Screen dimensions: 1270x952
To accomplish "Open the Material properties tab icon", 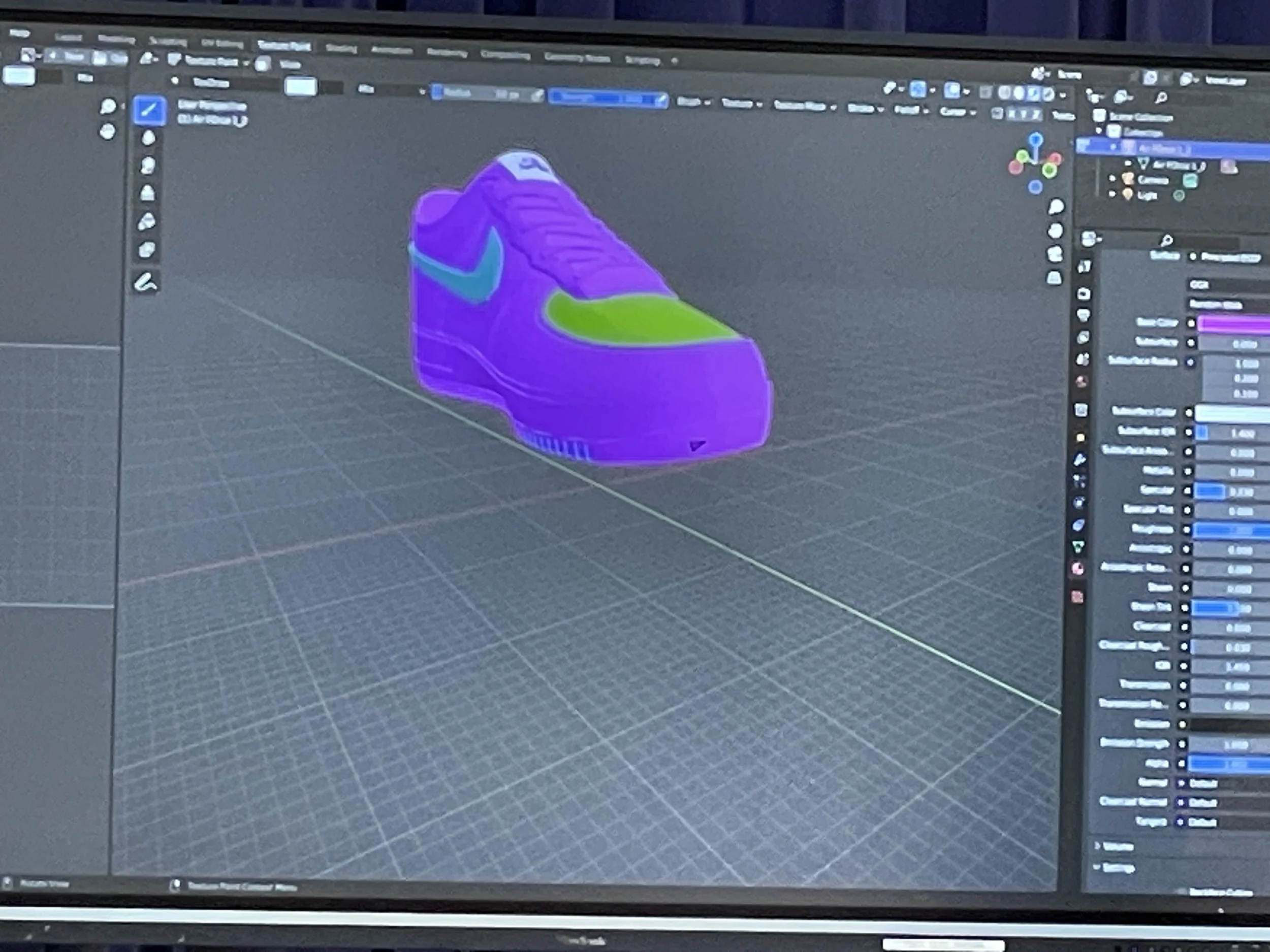I will [1077, 569].
